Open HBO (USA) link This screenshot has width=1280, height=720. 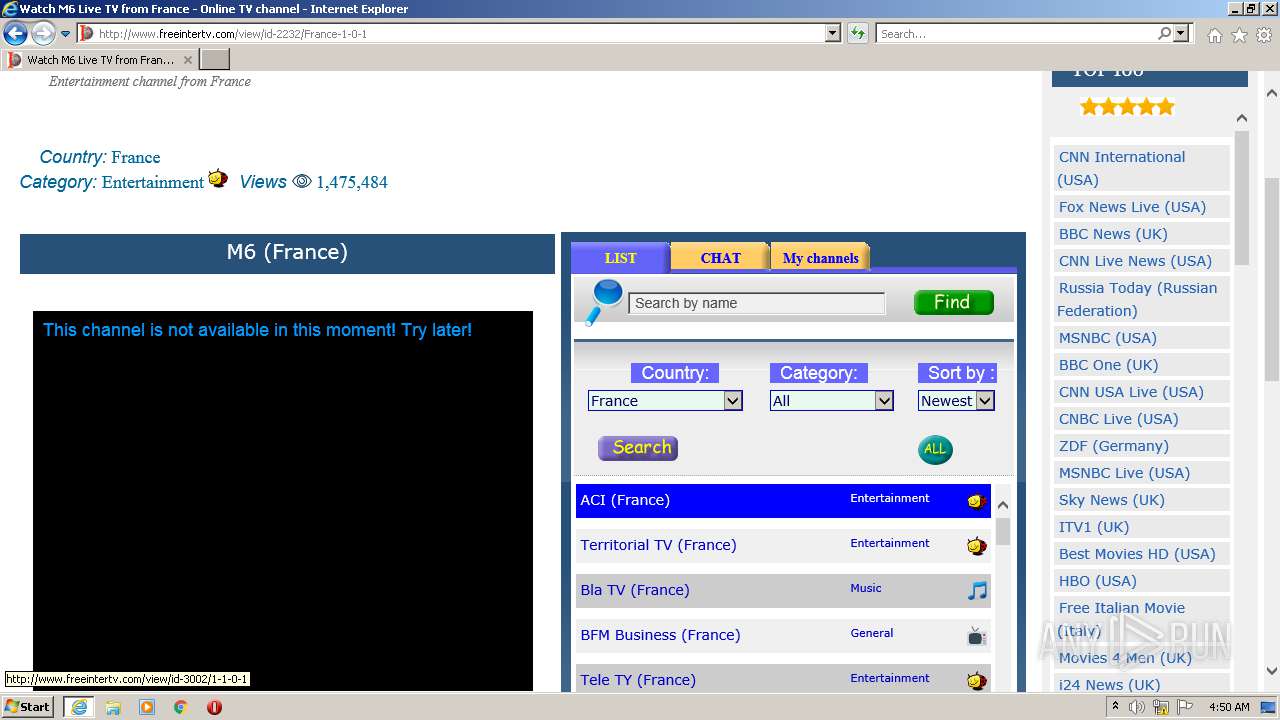click(x=1097, y=581)
